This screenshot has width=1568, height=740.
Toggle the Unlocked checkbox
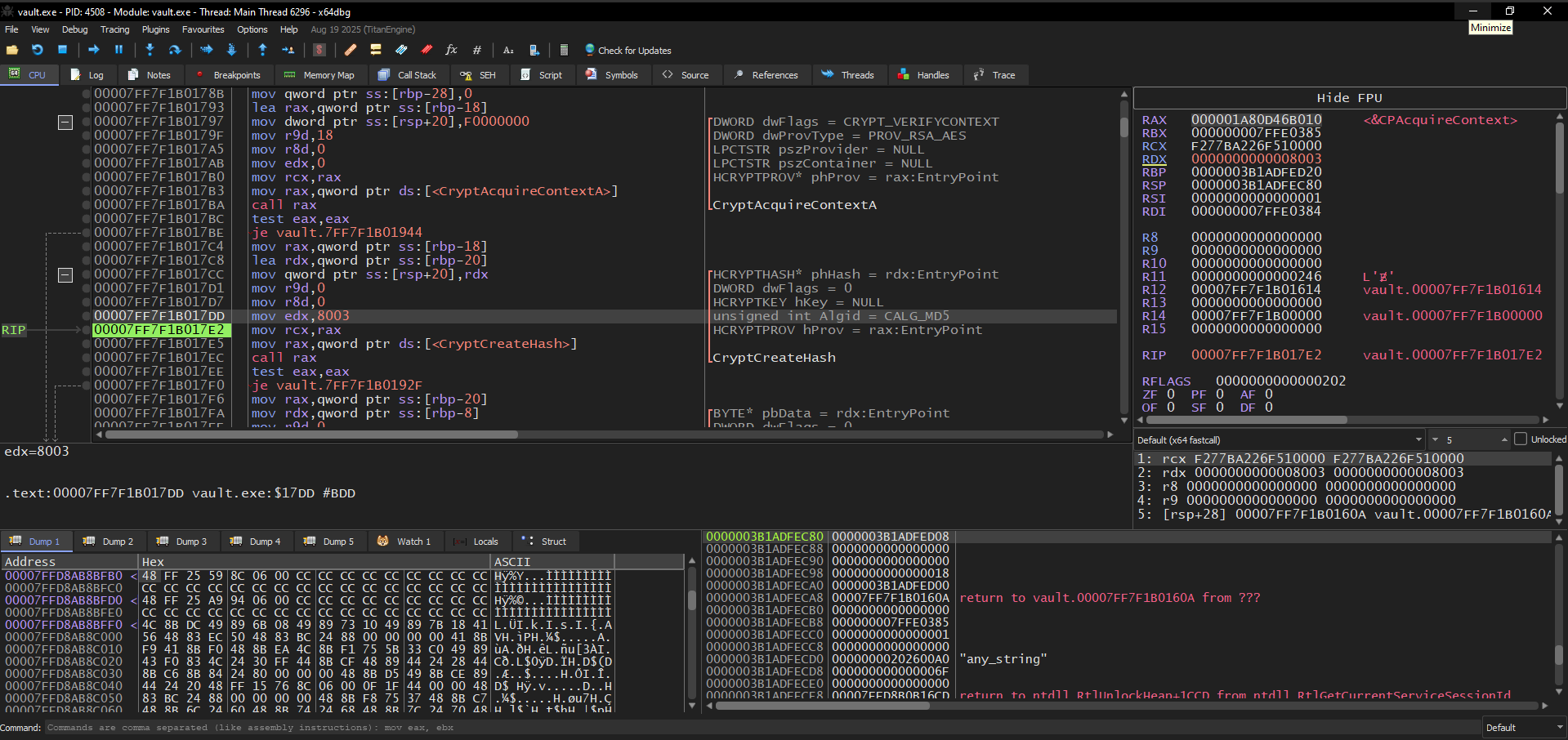pos(1521,439)
